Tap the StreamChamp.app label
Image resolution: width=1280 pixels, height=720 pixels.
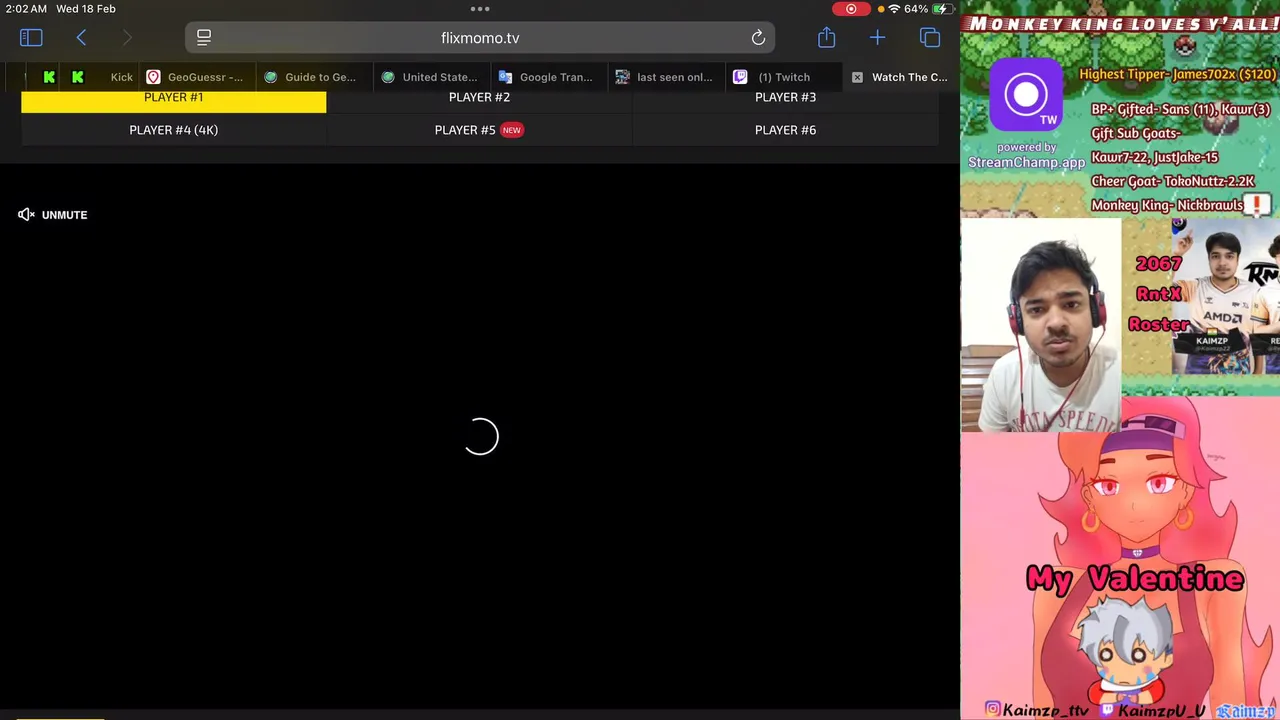pos(1026,162)
